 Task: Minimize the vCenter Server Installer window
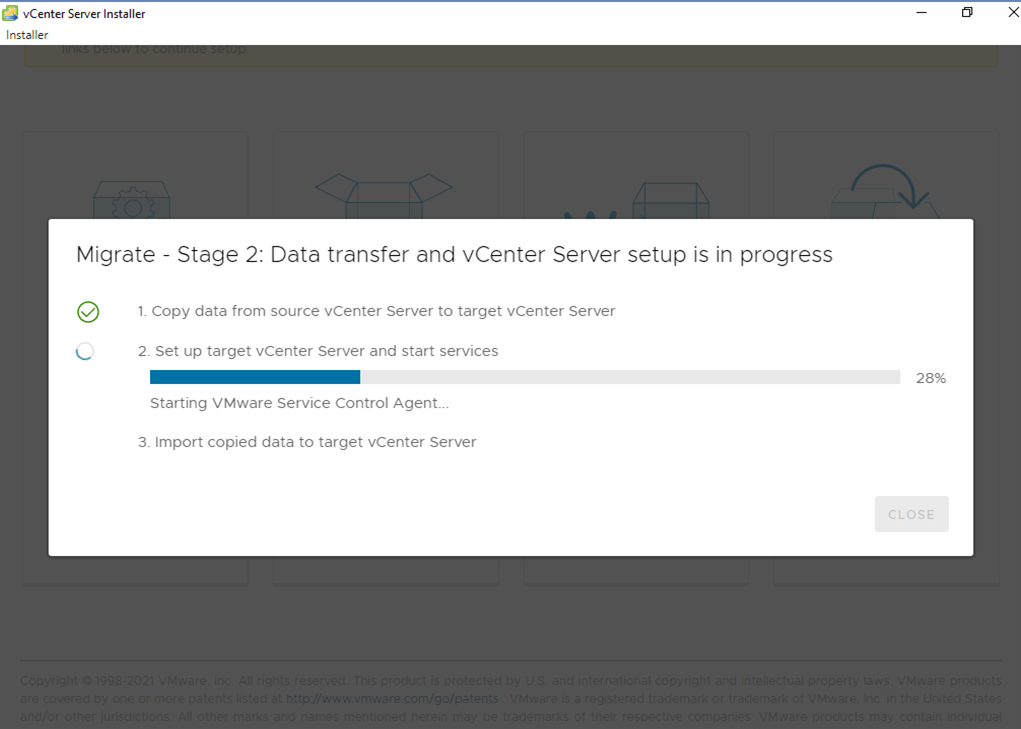pos(921,12)
